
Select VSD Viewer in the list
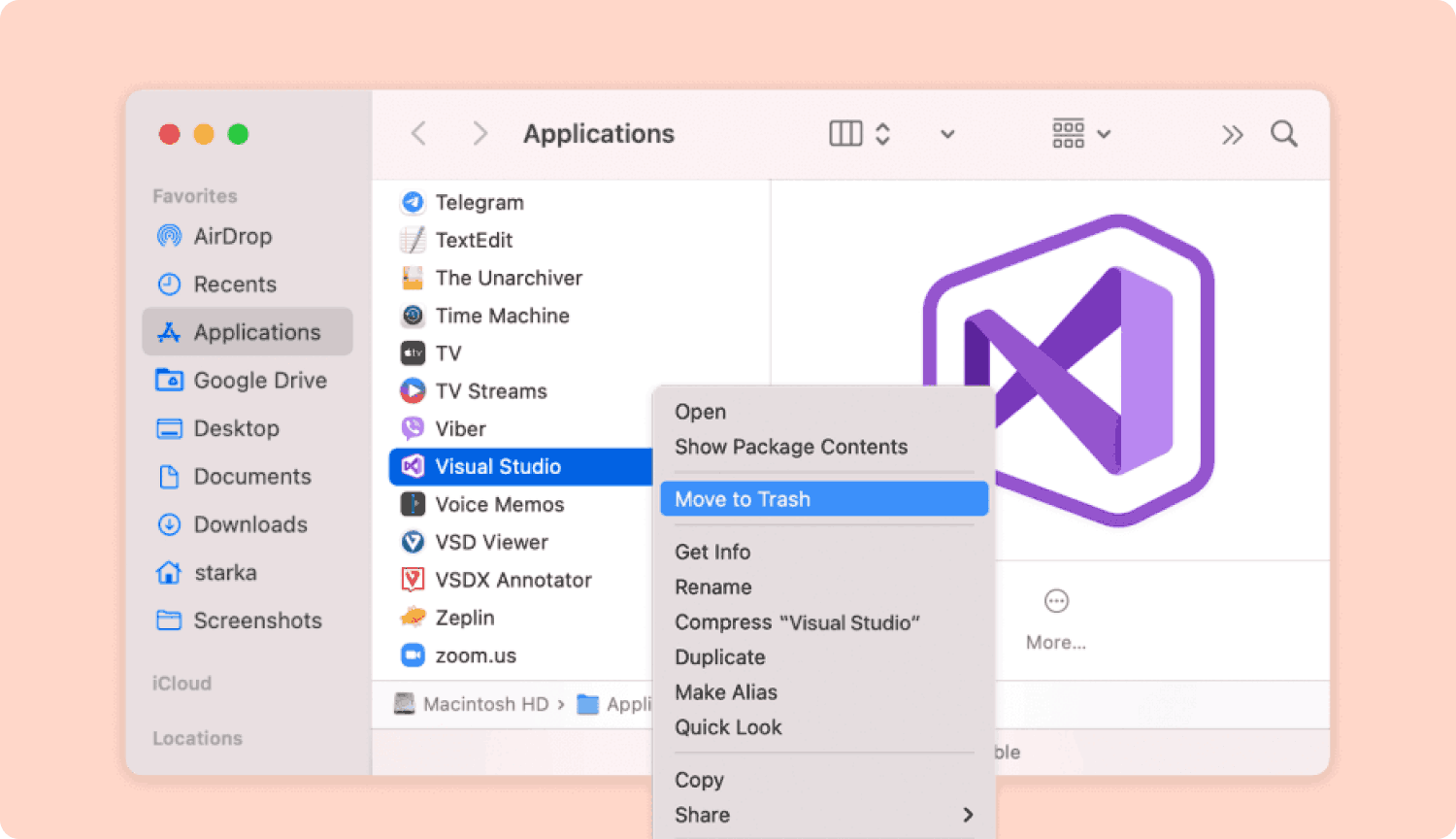click(520, 542)
